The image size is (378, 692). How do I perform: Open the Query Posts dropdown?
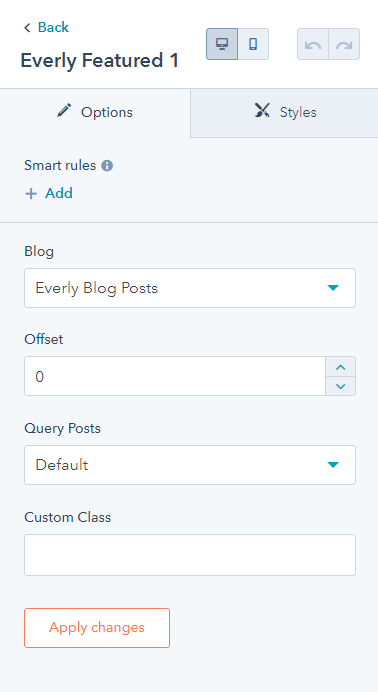pyautogui.click(x=190, y=465)
